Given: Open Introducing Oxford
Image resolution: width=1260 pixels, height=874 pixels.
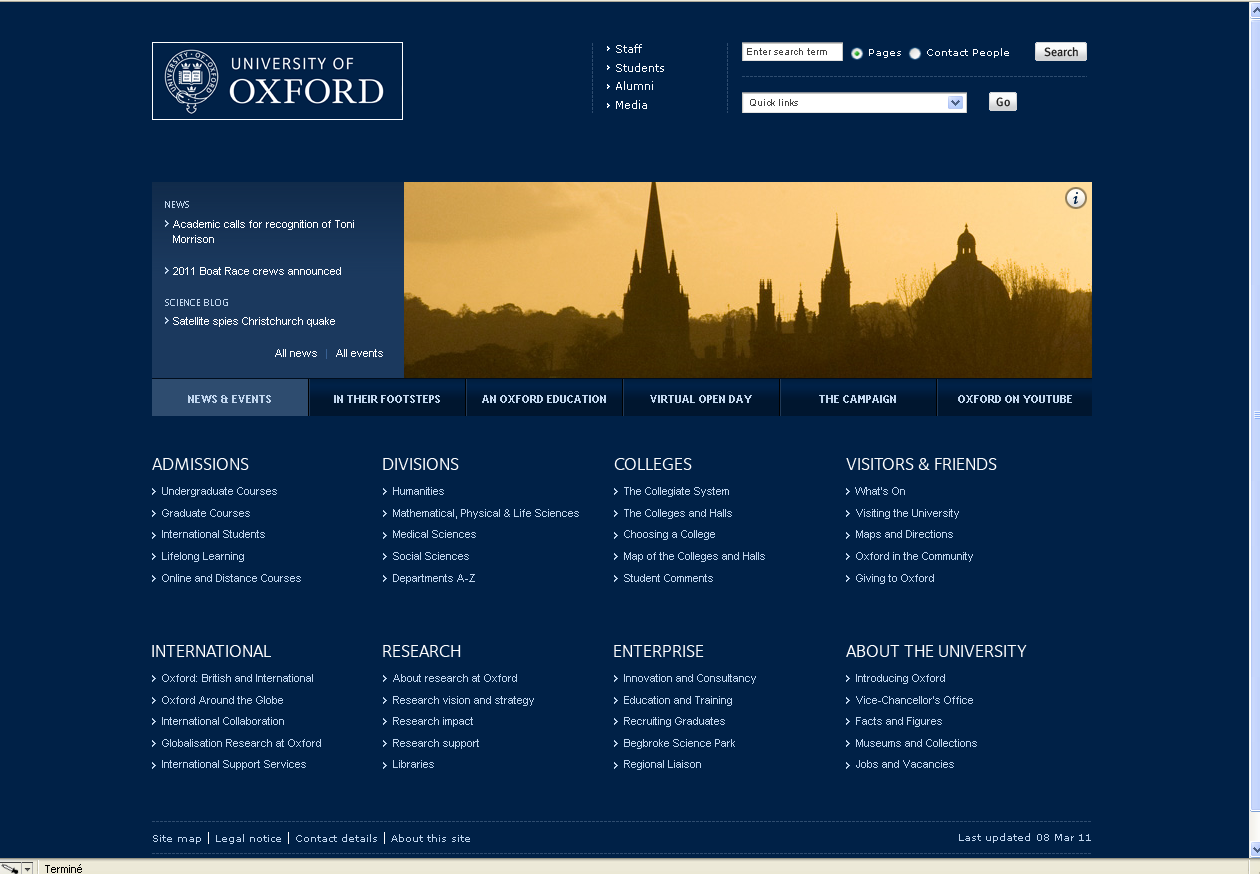Looking at the screenshot, I should (900, 678).
